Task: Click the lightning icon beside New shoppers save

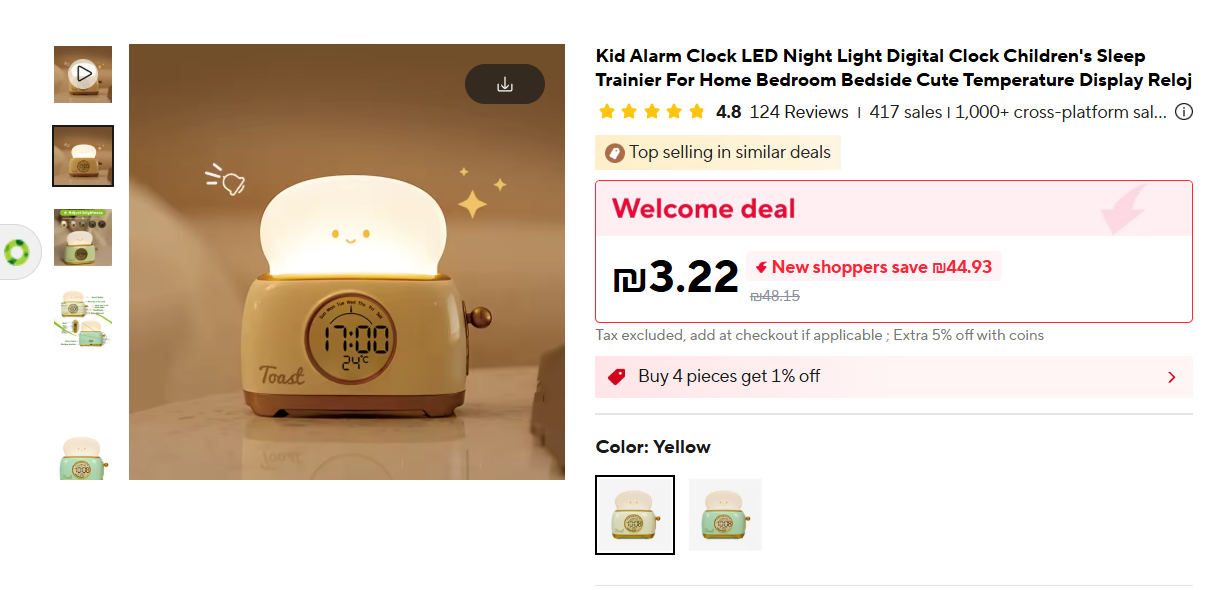Action: (x=762, y=267)
